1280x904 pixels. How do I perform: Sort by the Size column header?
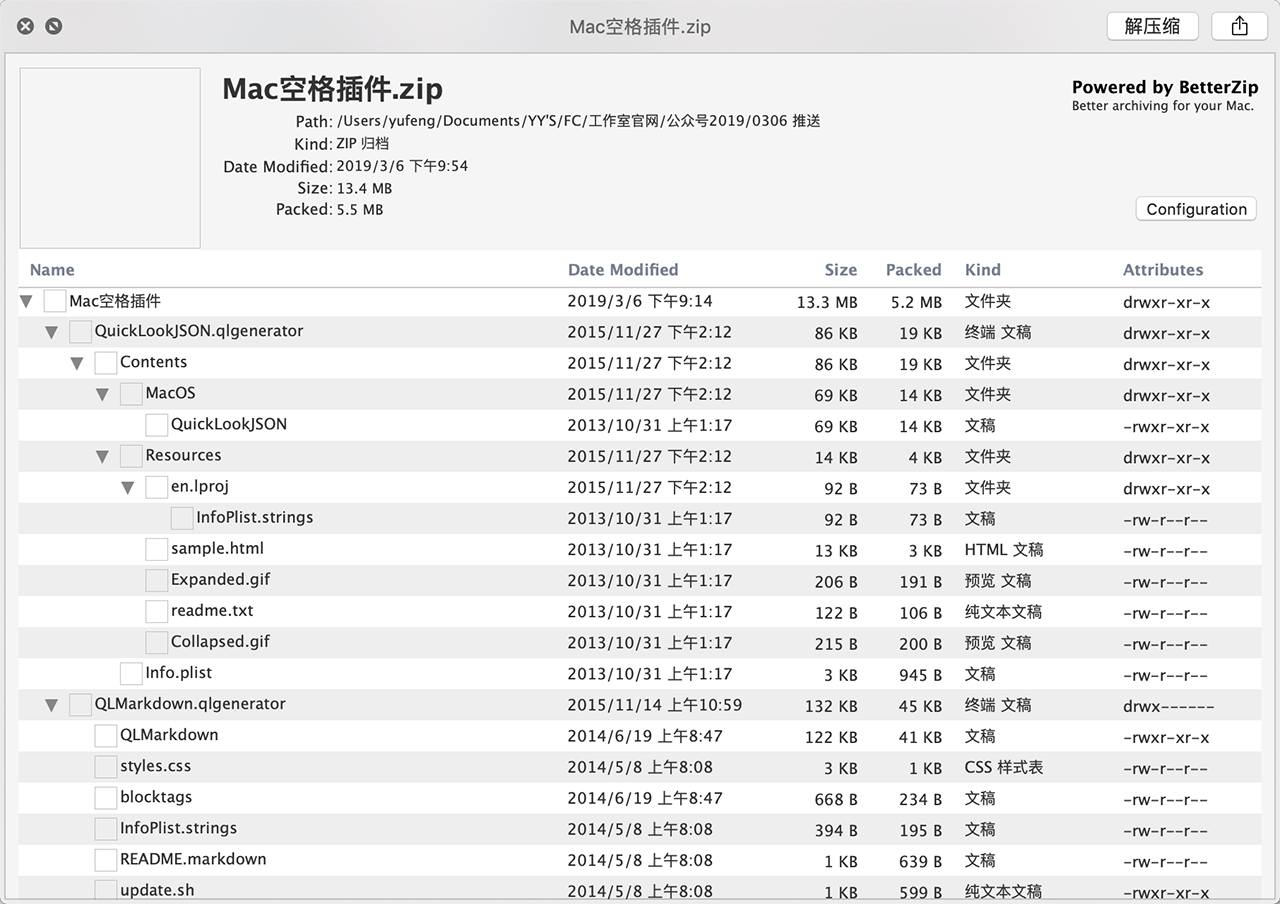[x=840, y=270]
